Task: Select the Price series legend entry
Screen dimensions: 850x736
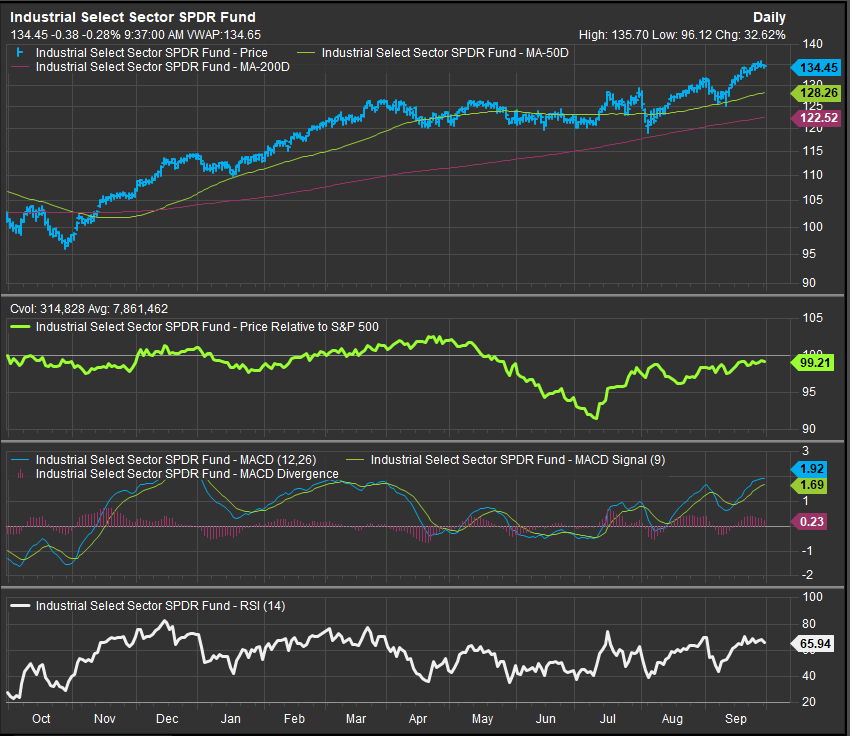Action: 152,53
